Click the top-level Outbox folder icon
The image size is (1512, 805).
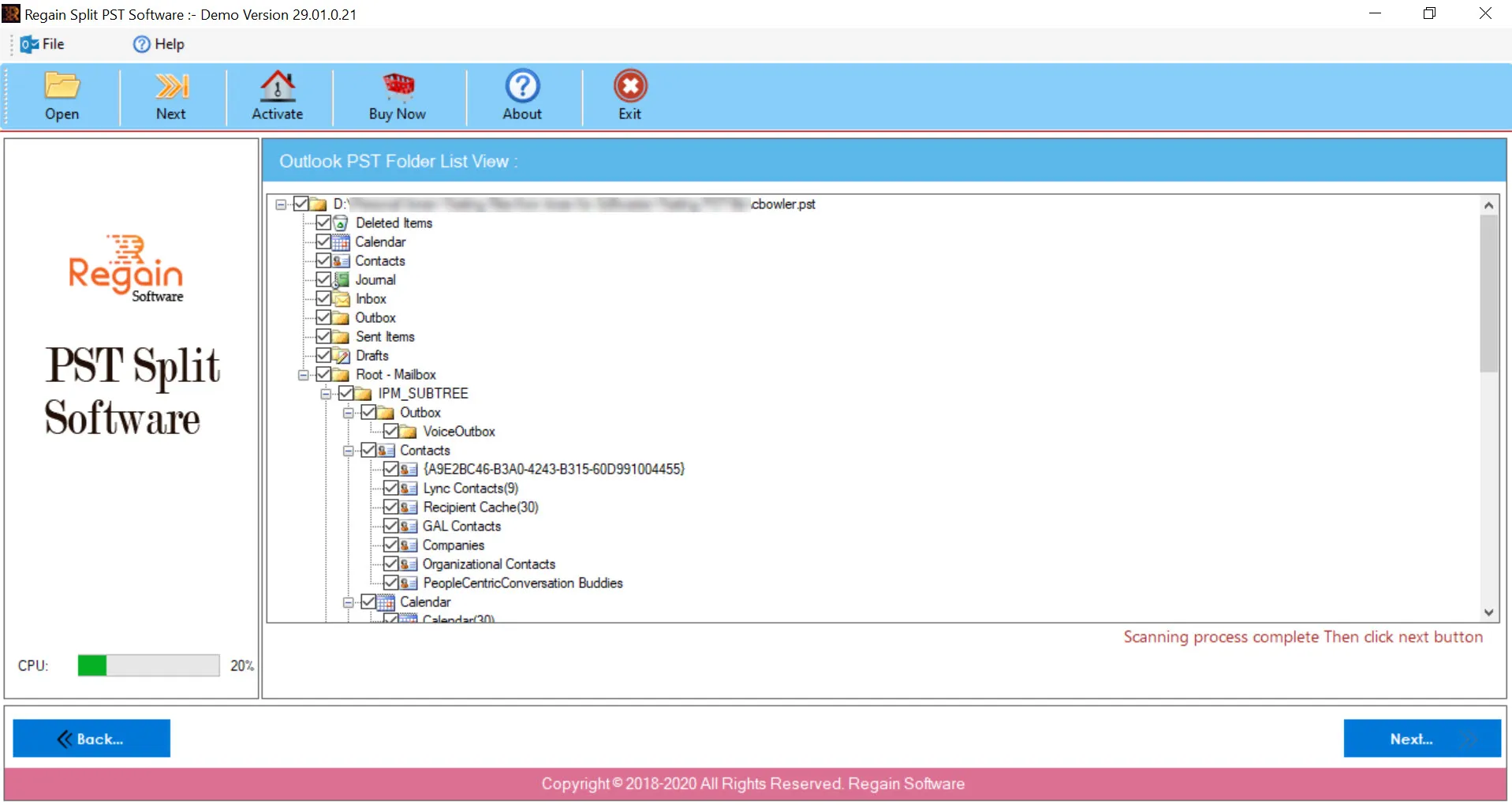(341, 318)
